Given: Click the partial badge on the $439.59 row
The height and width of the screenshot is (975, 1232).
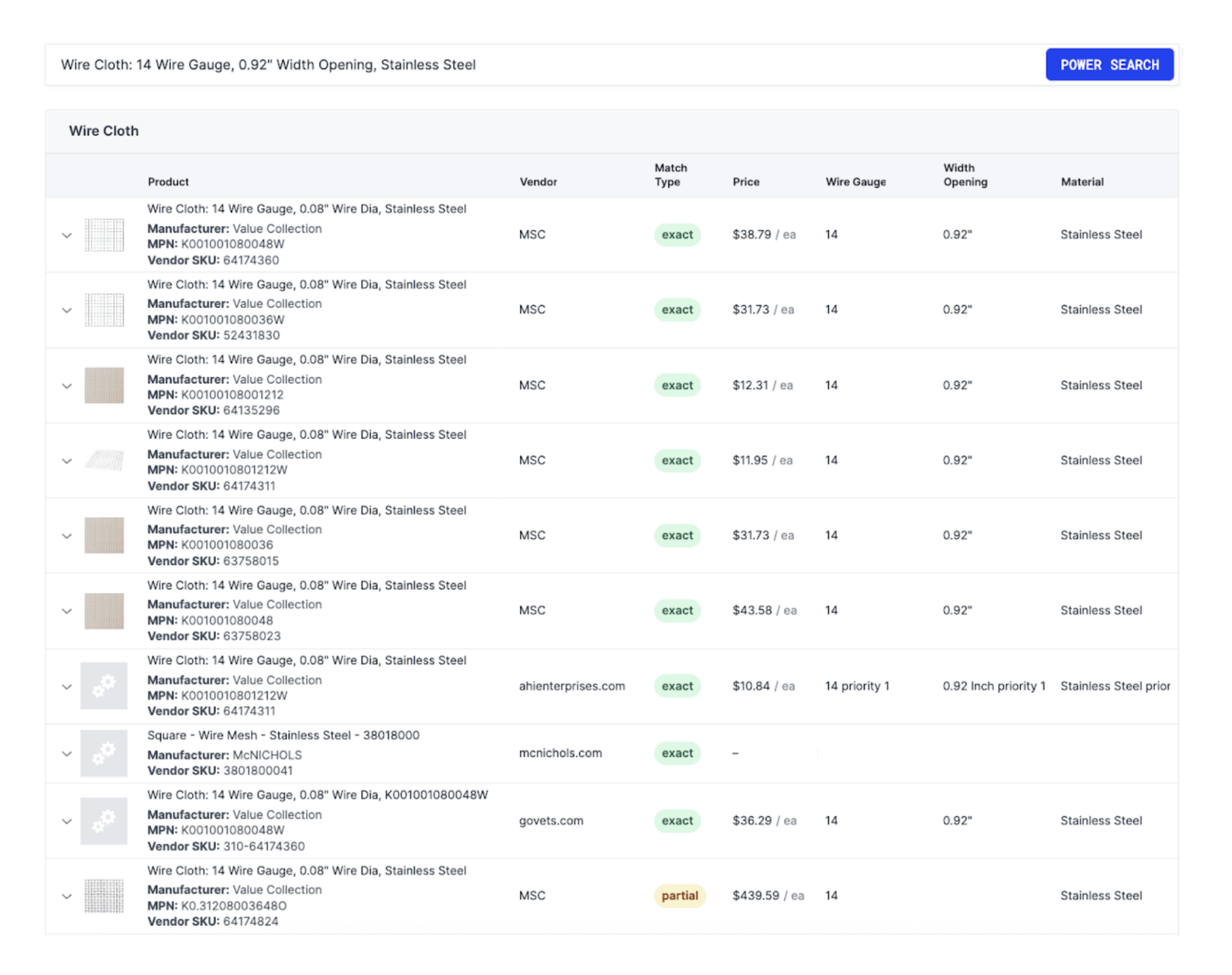Looking at the screenshot, I should tap(679, 896).
